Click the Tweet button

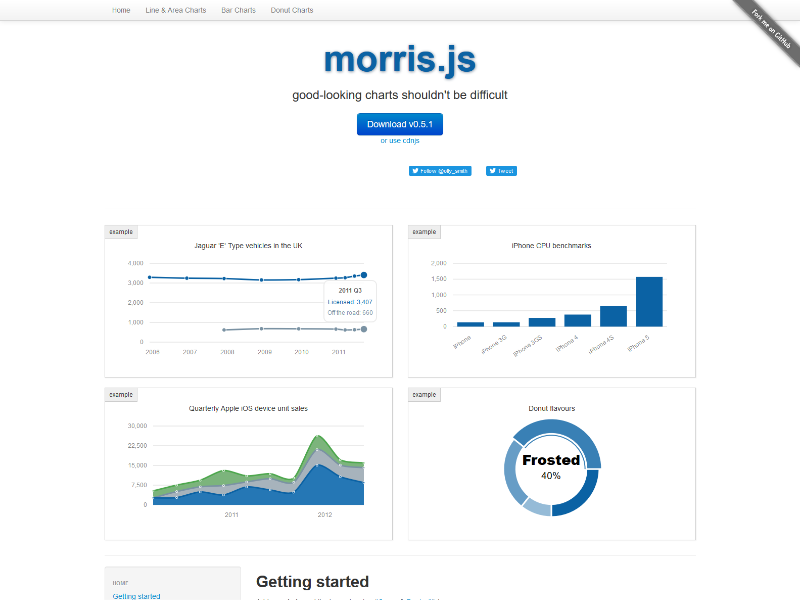(501, 171)
